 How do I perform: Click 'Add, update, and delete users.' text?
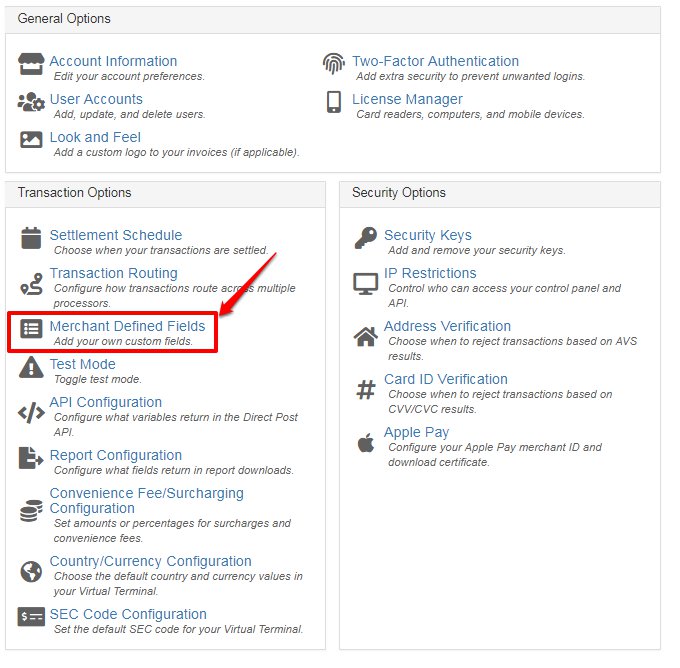click(x=129, y=115)
